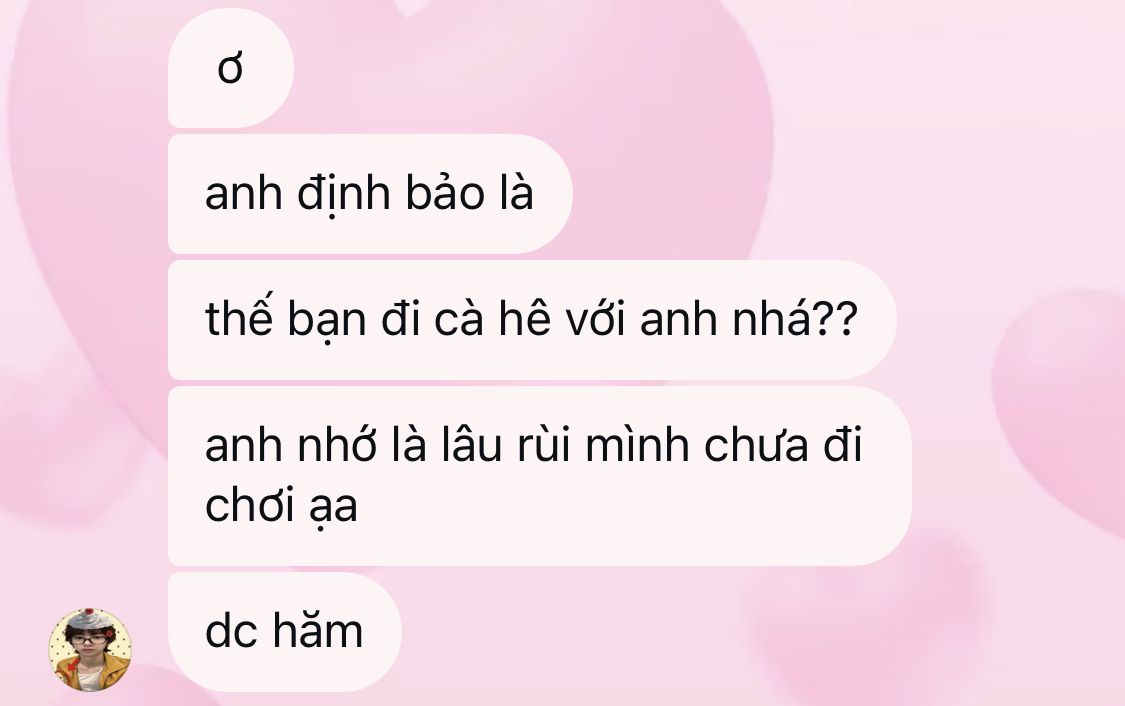Select the "anh định bảo là" message

click(369, 194)
